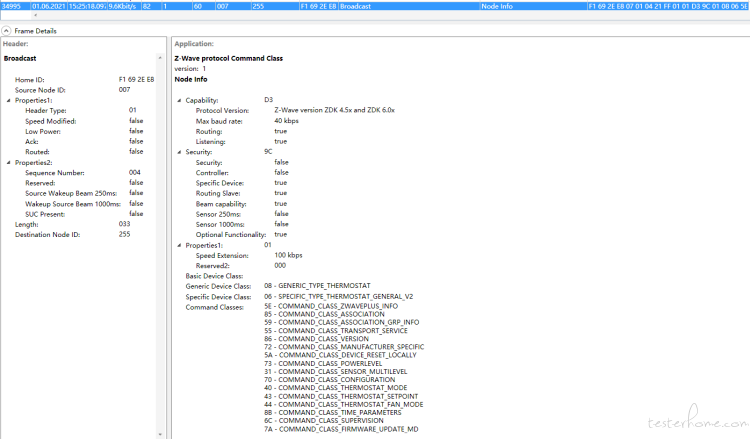Screen dimensions: 750x439
Task: Click COMMAND_CLASS_MANUFACTURER_SPECIFIC entry
Action: [x=344, y=347]
